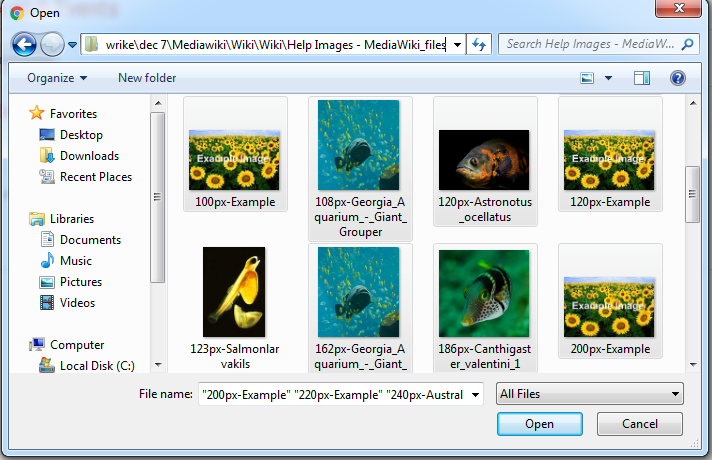712x460 pixels.
Task: Expand the view options dropdown arrow
Action: pyautogui.click(x=608, y=78)
